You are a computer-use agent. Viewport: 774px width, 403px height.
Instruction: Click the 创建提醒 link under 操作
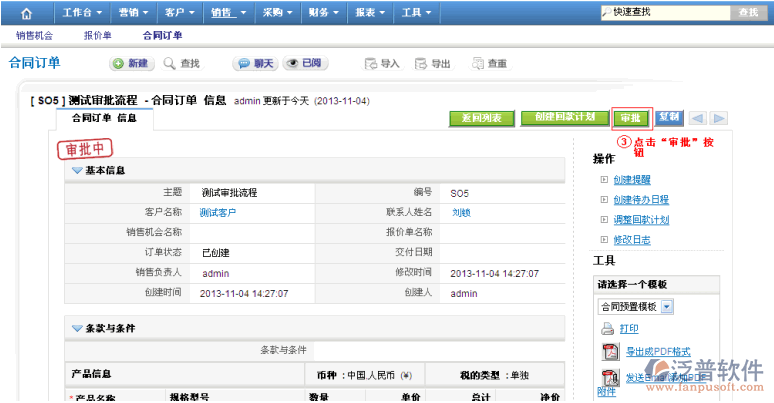tap(632, 179)
